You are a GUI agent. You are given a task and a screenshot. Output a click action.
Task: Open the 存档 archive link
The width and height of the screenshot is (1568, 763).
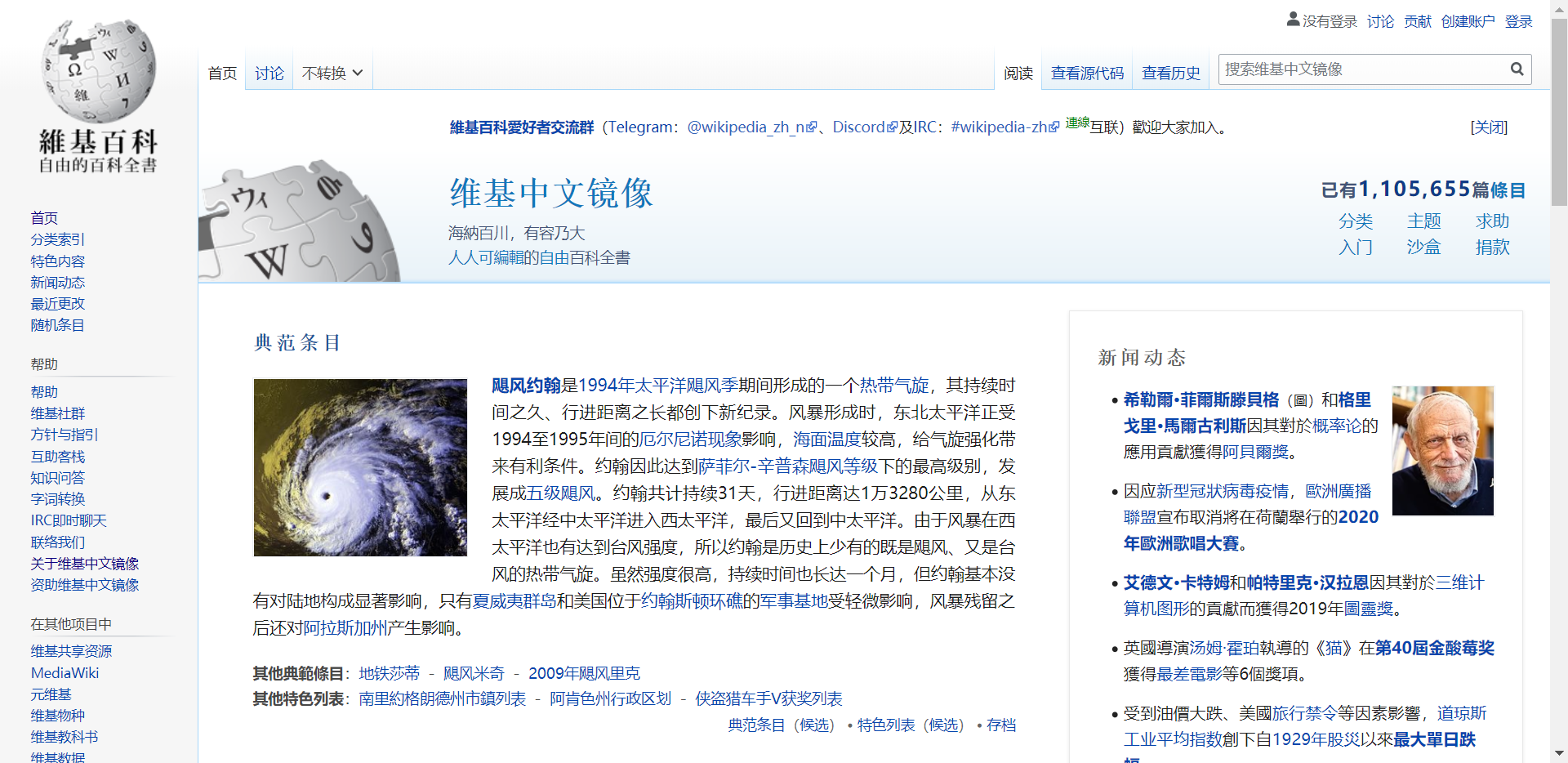[x=1001, y=725]
